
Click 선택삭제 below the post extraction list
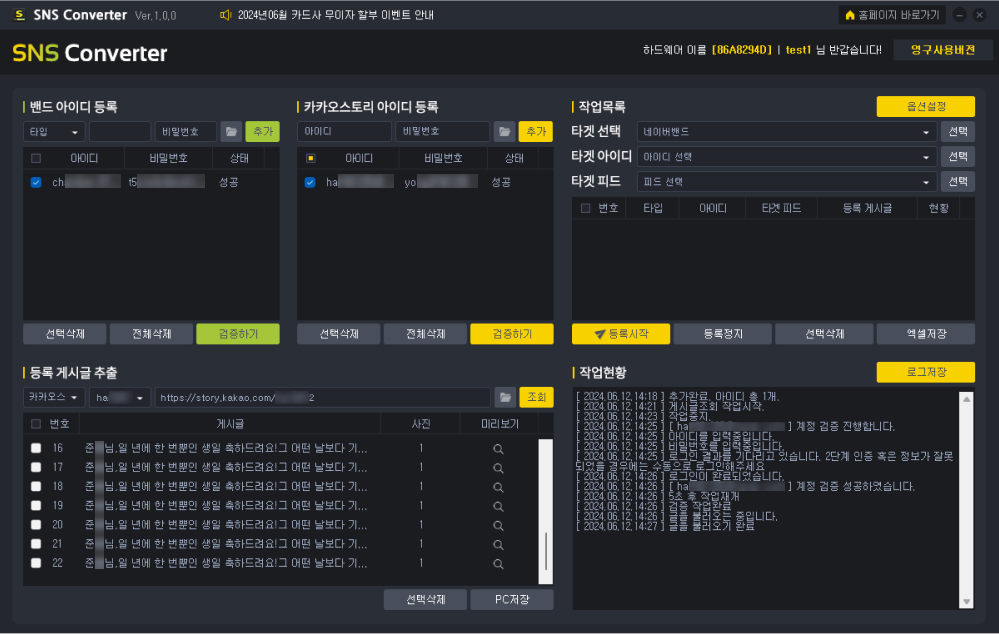(425, 599)
